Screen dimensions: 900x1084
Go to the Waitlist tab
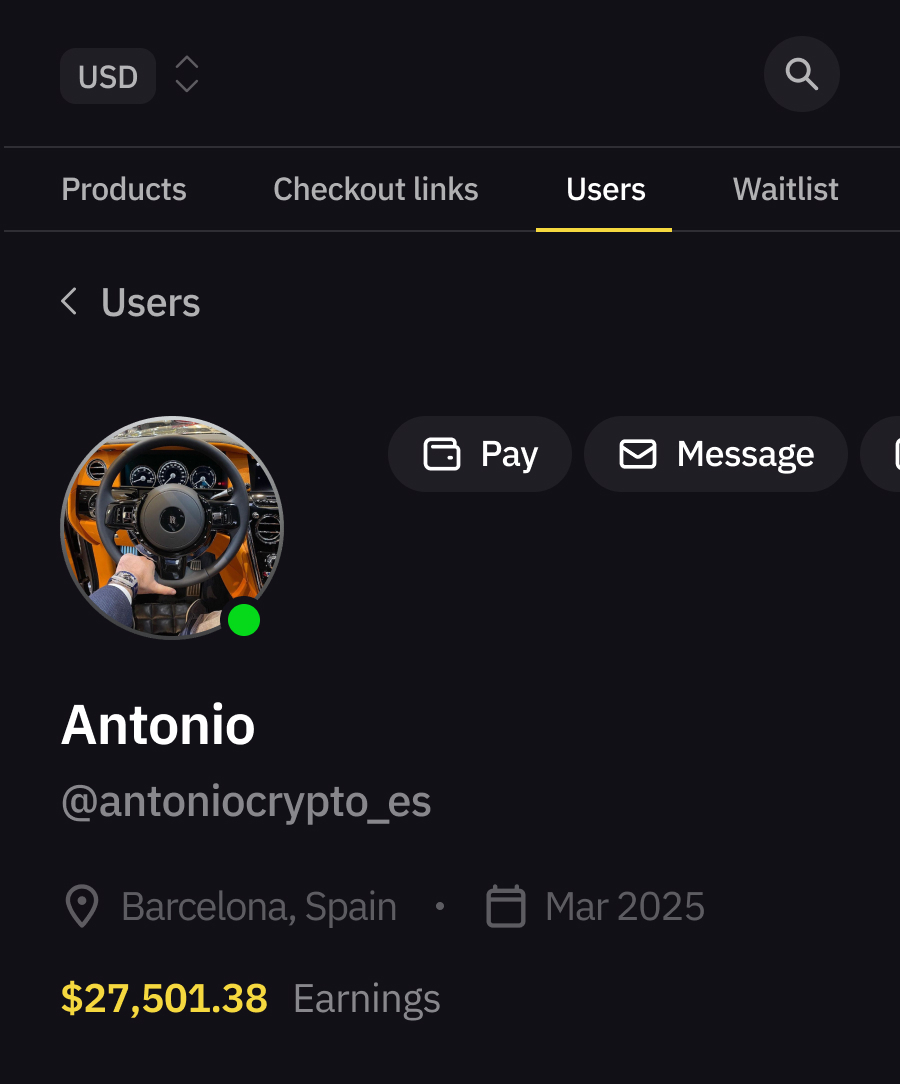[785, 189]
